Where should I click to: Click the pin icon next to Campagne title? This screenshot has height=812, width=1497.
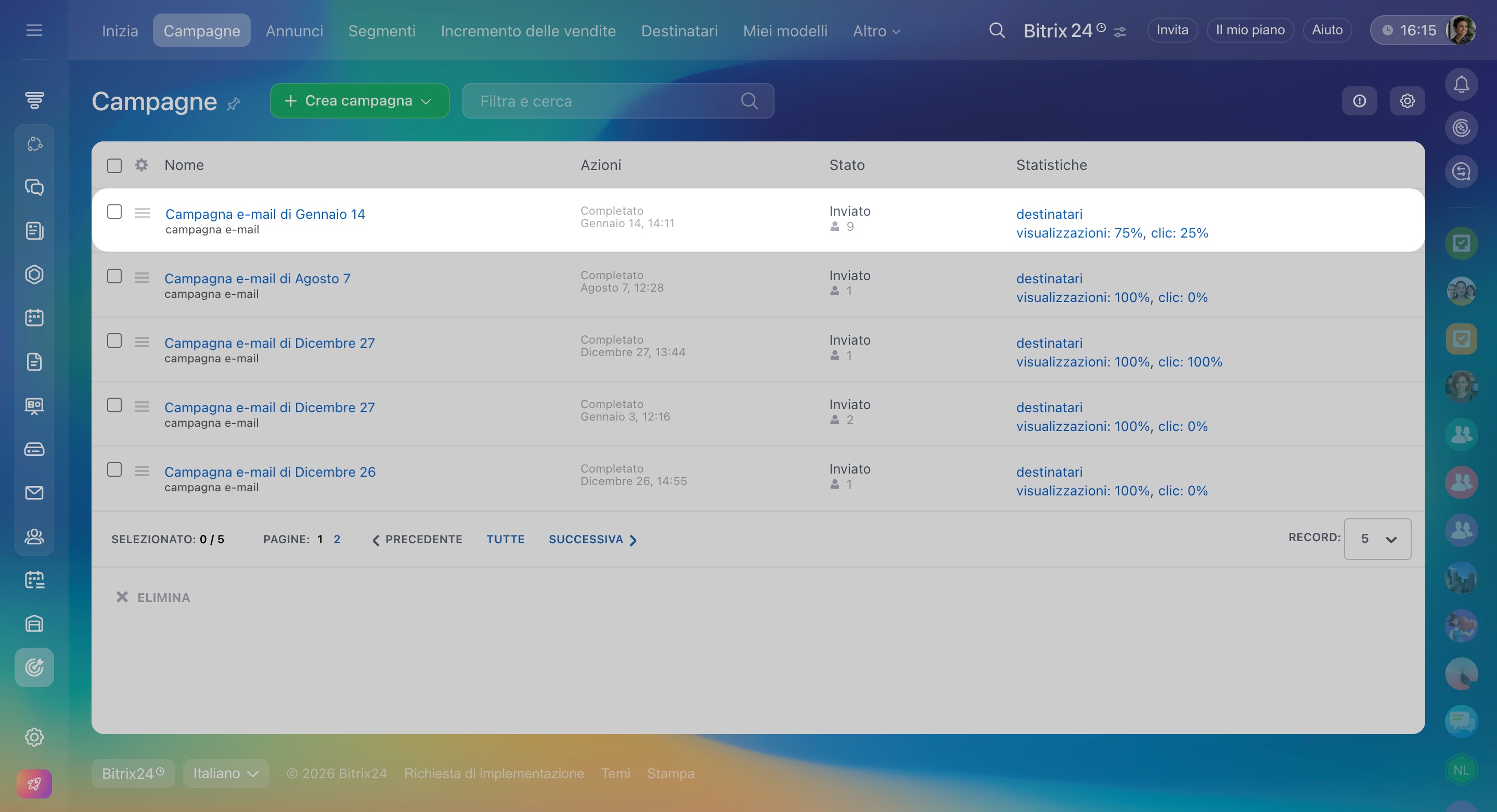click(234, 104)
